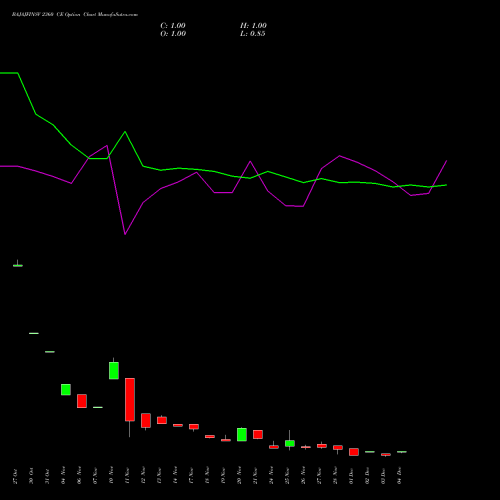Click the 27 Oct date label

pos(15,476)
